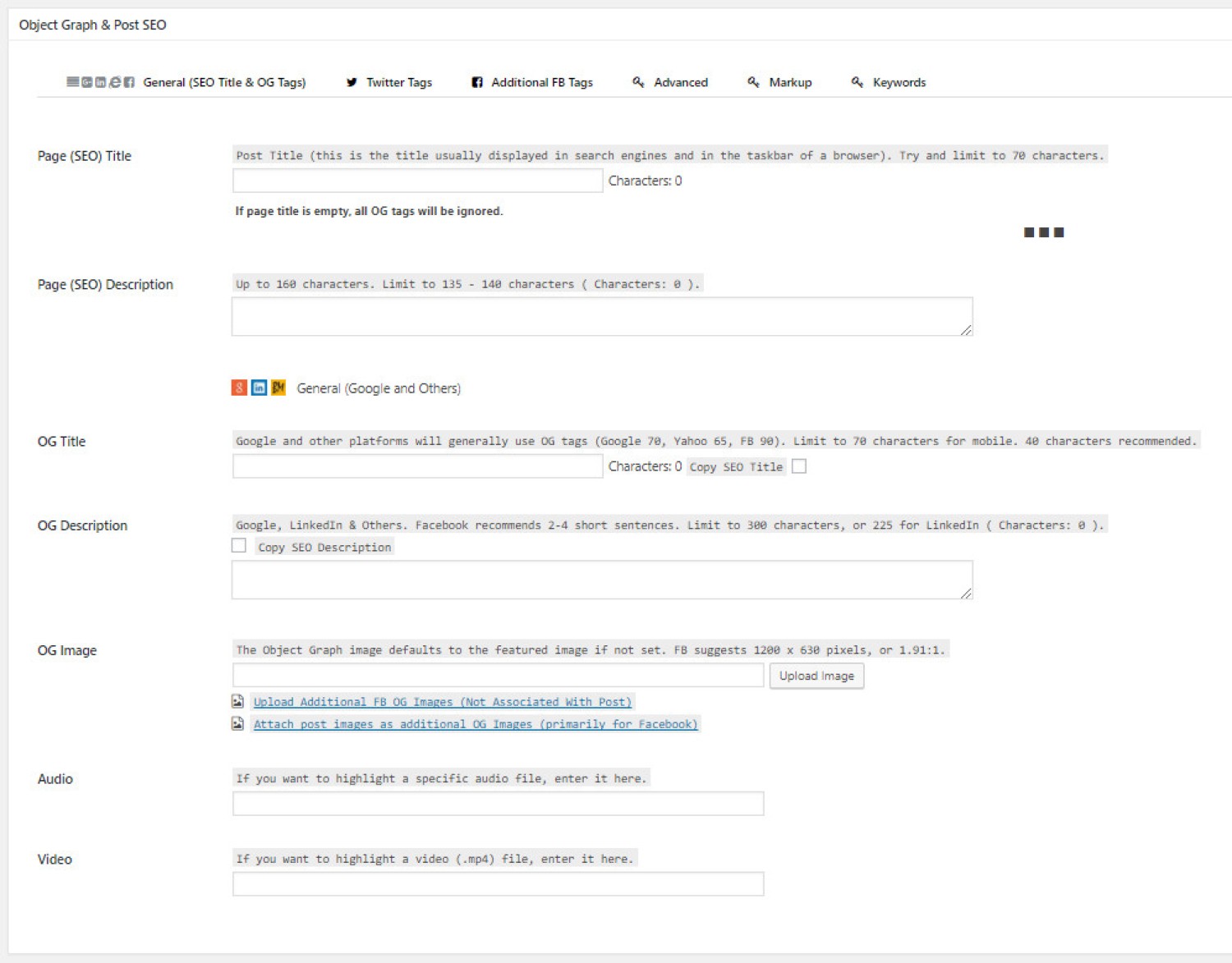Image resolution: width=1232 pixels, height=963 pixels.
Task: Click the blue LinkedIn icon above OG Title
Action: click(259, 387)
